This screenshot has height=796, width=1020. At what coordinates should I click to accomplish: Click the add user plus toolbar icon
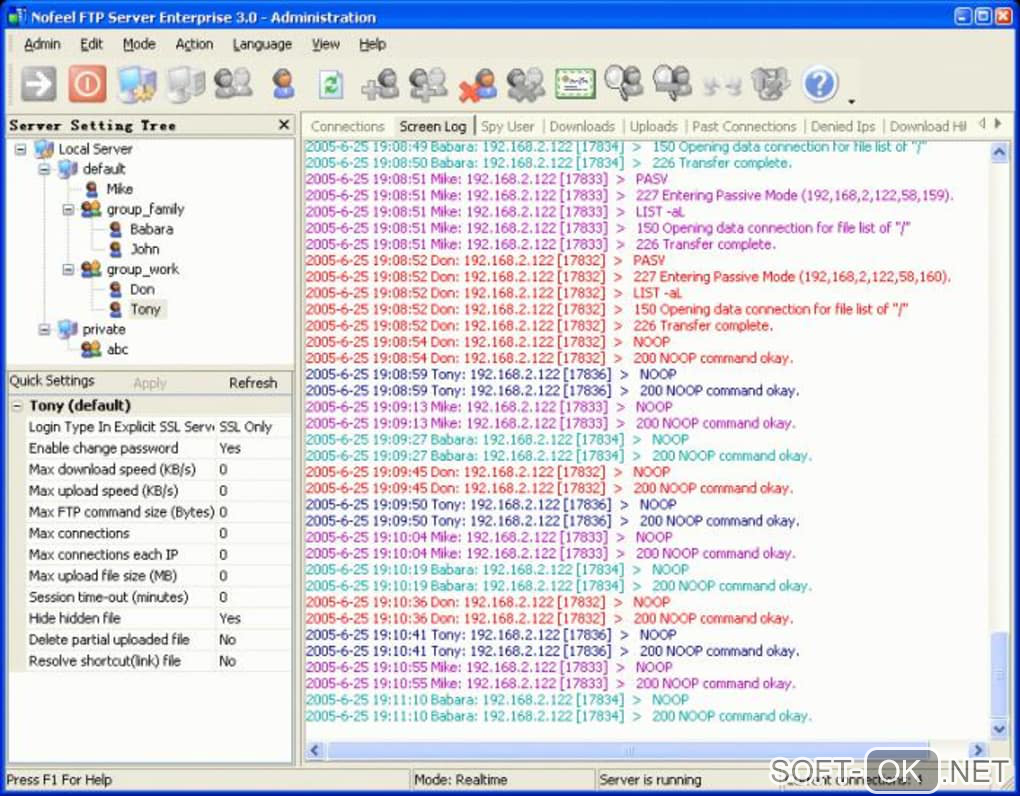click(x=381, y=85)
